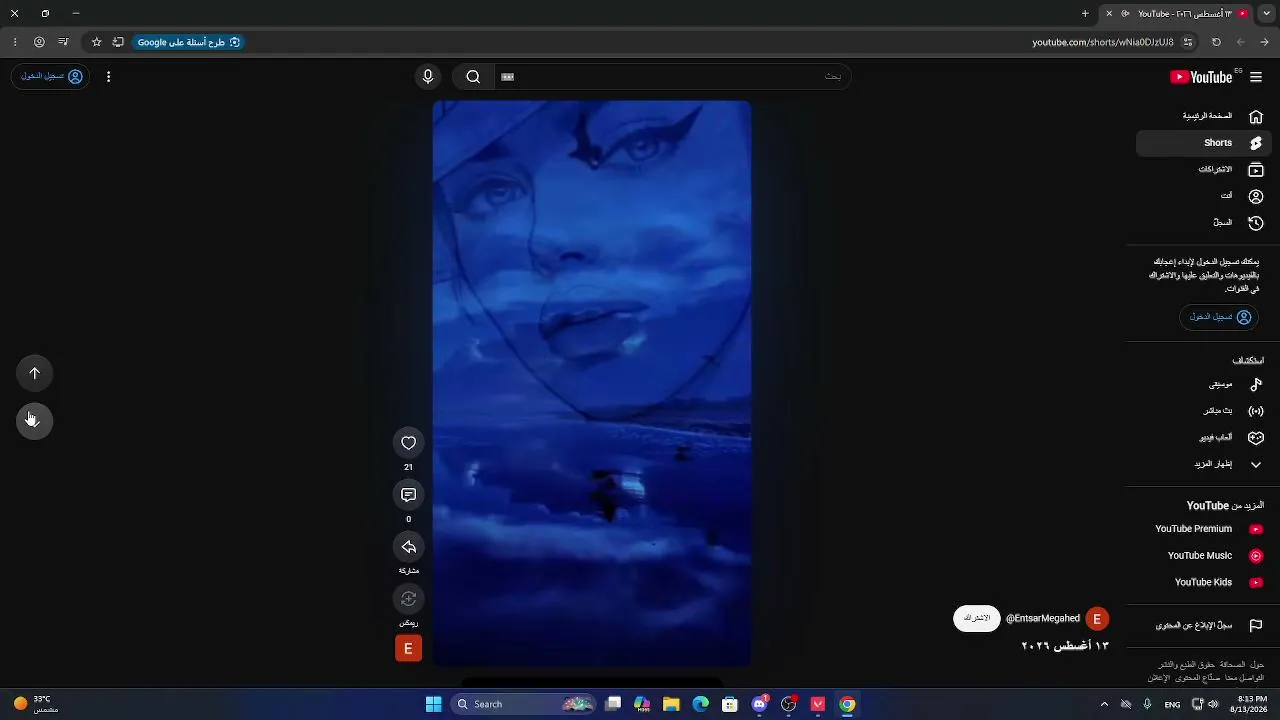Toggle the YouTube hamburger guide menu
This screenshot has height=720, width=1280.
click(x=1256, y=77)
